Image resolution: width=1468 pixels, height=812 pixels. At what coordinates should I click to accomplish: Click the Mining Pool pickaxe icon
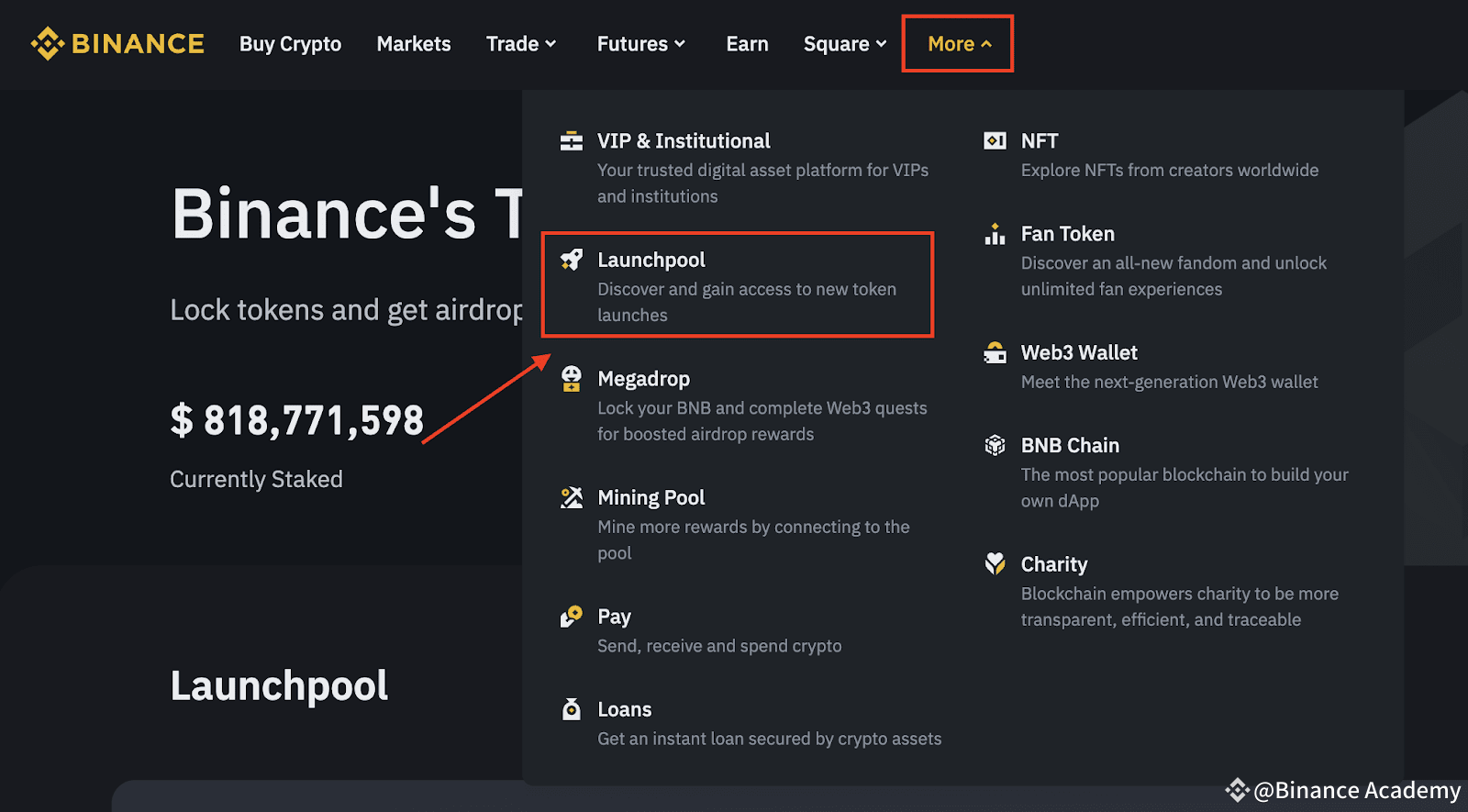(572, 497)
